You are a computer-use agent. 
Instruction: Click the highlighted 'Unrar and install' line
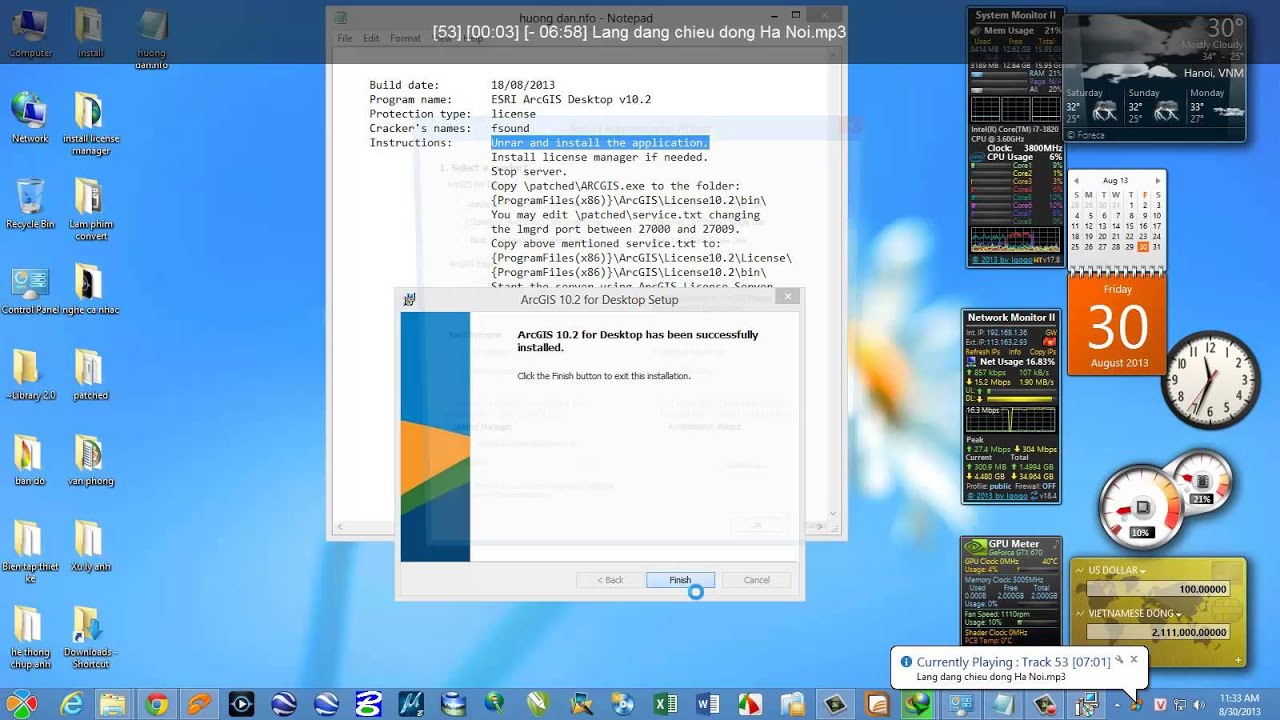click(x=599, y=143)
